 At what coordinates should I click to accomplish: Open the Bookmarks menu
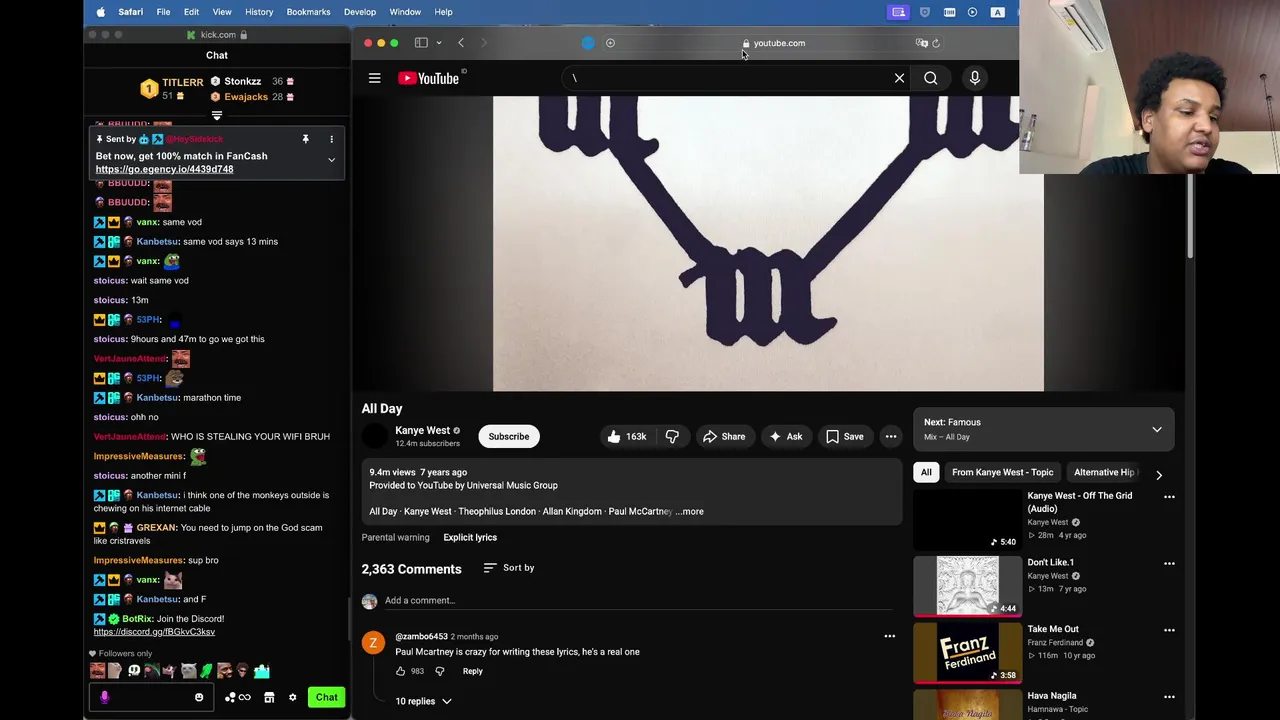click(308, 12)
